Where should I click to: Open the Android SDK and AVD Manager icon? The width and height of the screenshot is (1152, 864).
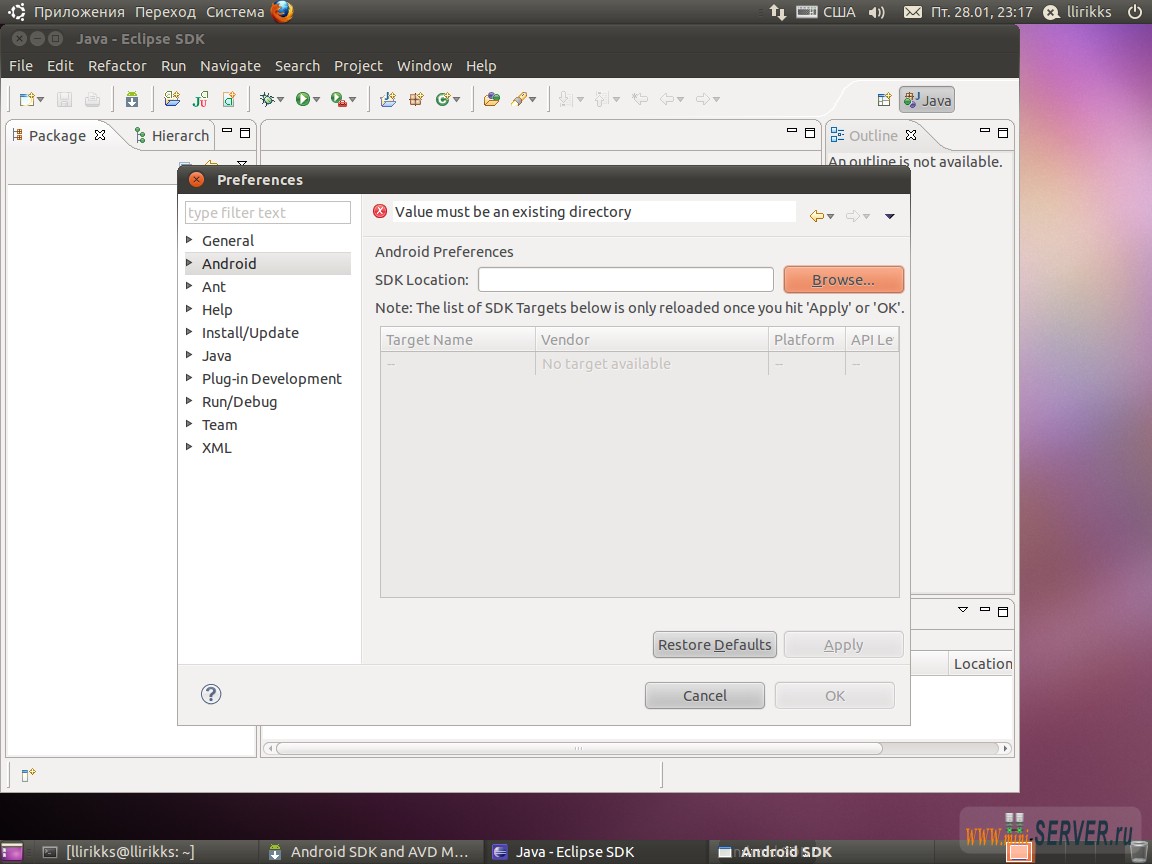pos(132,99)
